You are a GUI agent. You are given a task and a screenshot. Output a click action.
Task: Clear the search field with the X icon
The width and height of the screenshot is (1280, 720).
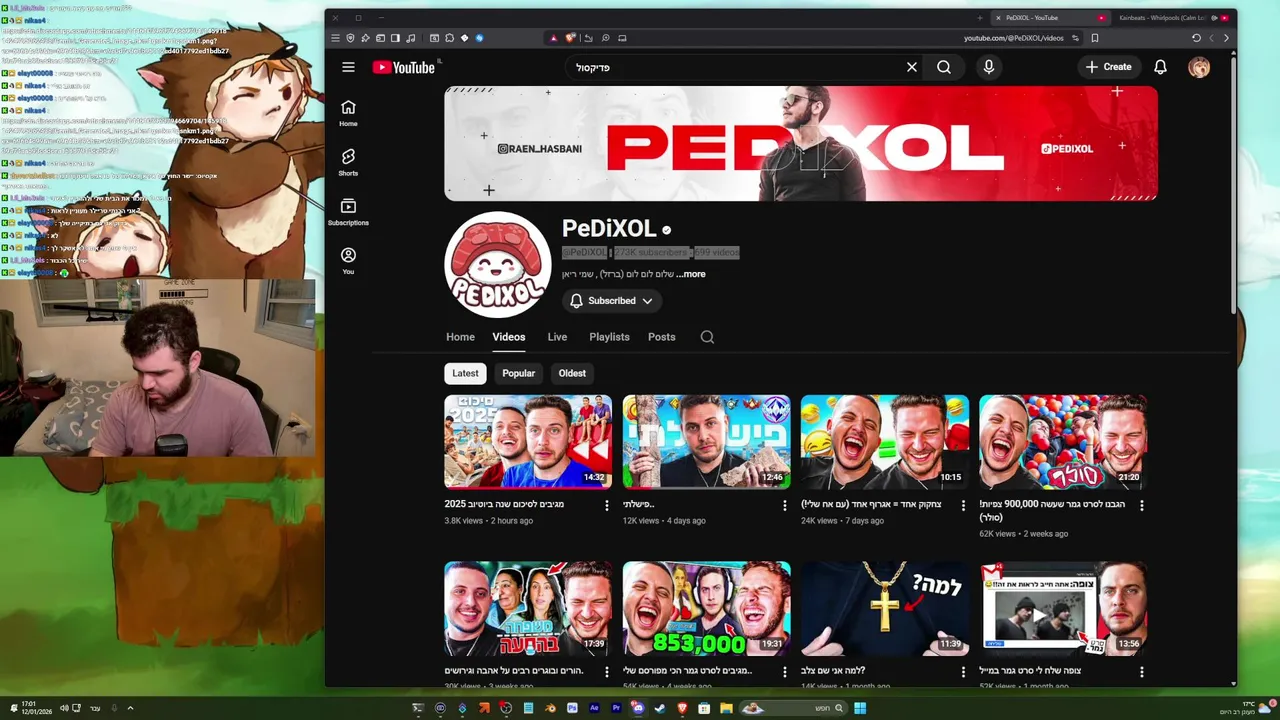[912, 67]
